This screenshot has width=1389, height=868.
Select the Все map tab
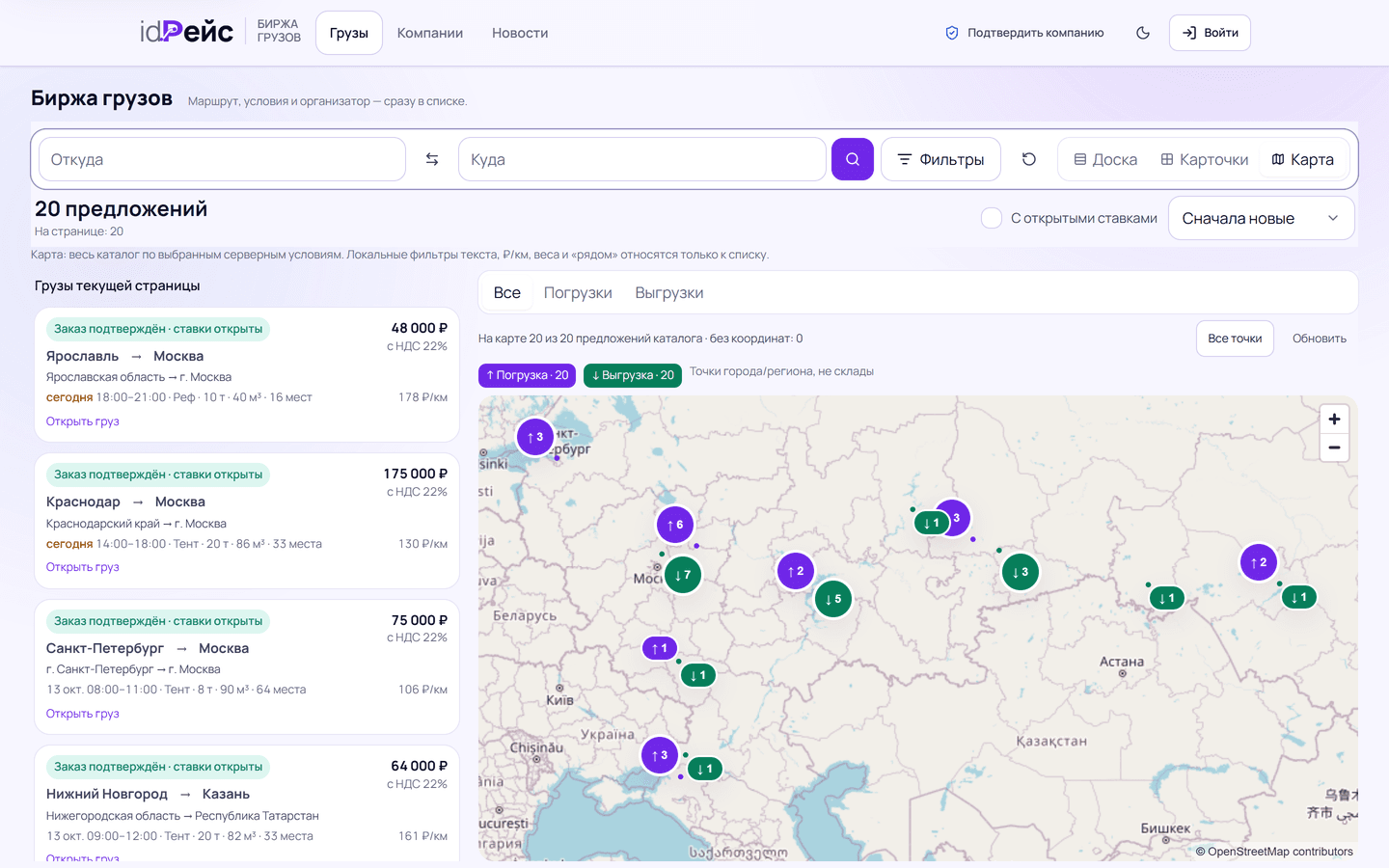click(x=507, y=293)
